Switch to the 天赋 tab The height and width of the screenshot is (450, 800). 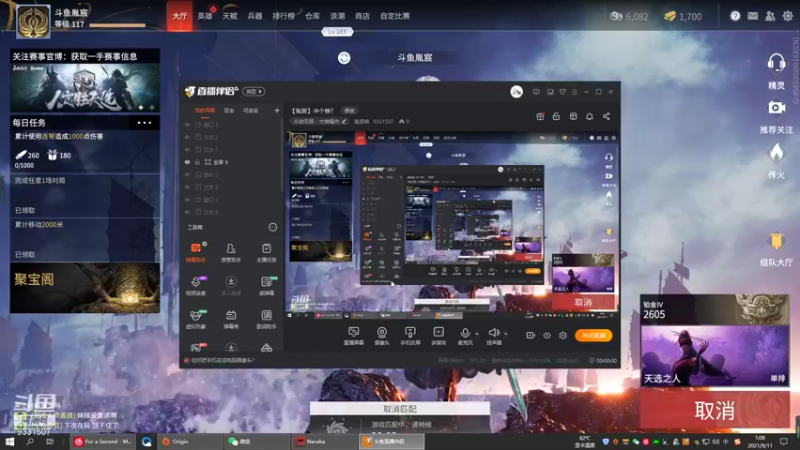pos(230,16)
